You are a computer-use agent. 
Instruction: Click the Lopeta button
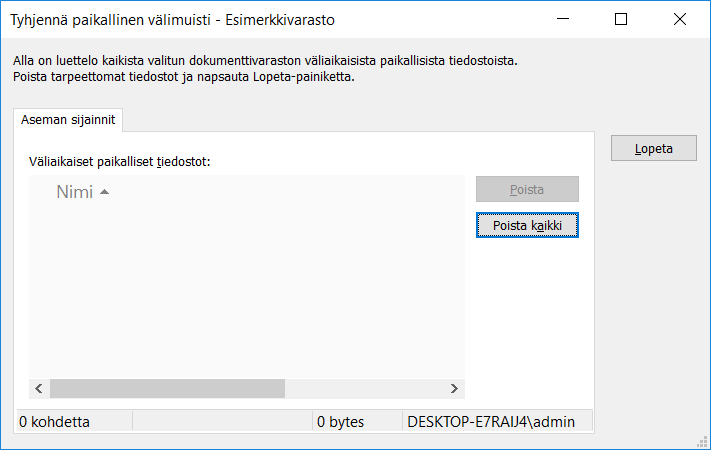[x=654, y=149]
